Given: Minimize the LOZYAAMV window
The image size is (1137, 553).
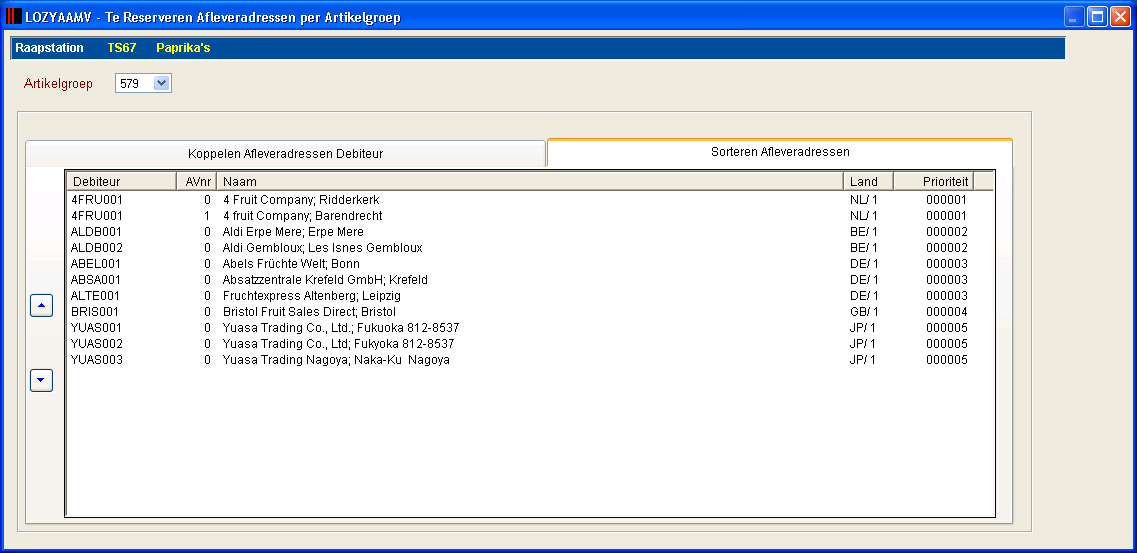Looking at the screenshot, I should pyautogui.click(x=1074, y=17).
